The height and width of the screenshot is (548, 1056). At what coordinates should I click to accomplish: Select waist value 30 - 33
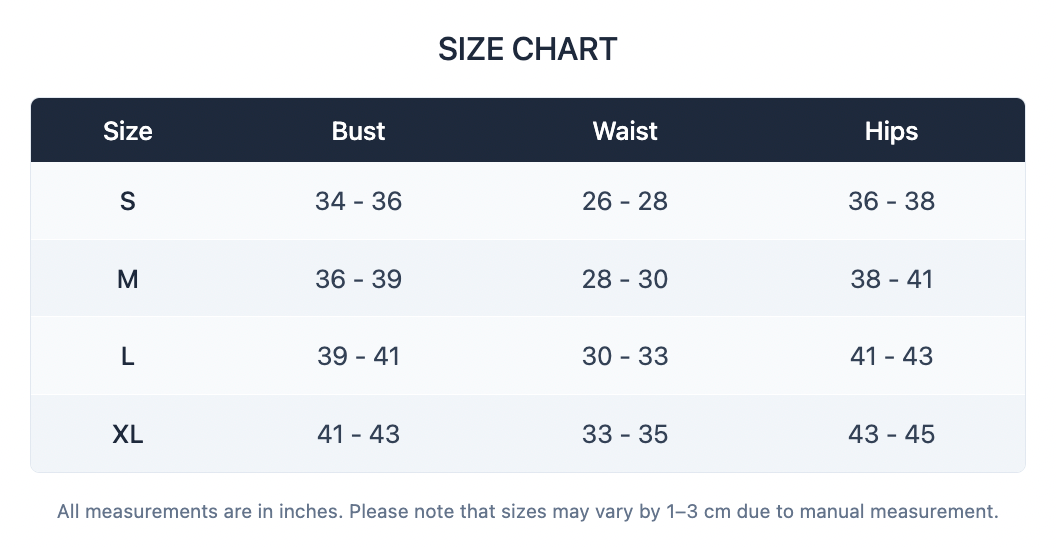click(x=625, y=356)
